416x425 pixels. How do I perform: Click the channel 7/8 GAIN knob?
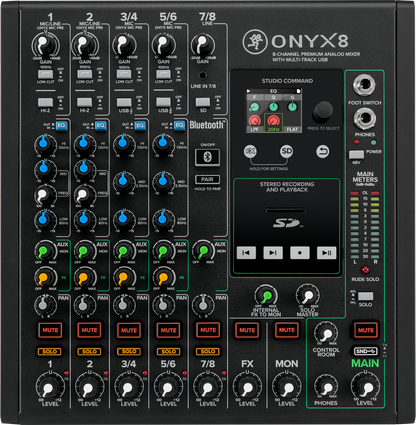pos(203,45)
